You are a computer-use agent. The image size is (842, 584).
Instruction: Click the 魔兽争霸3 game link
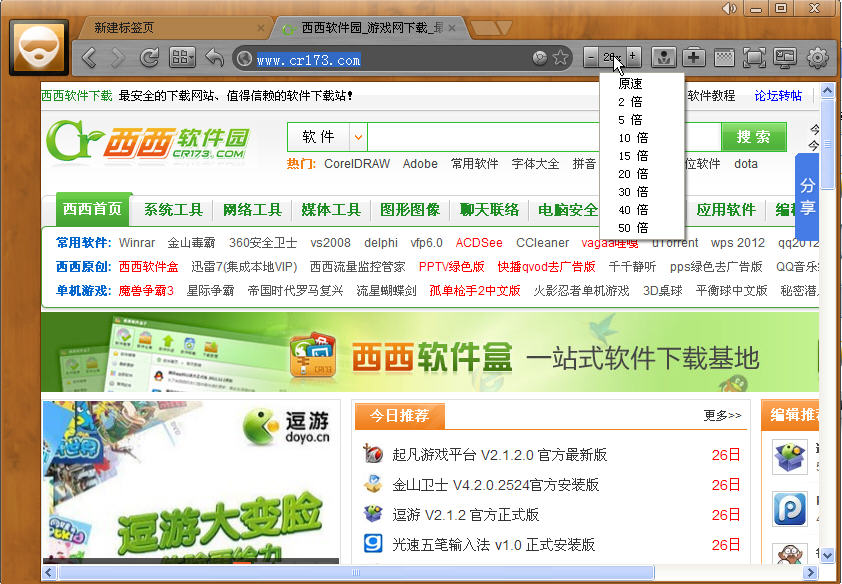click(146, 291)
